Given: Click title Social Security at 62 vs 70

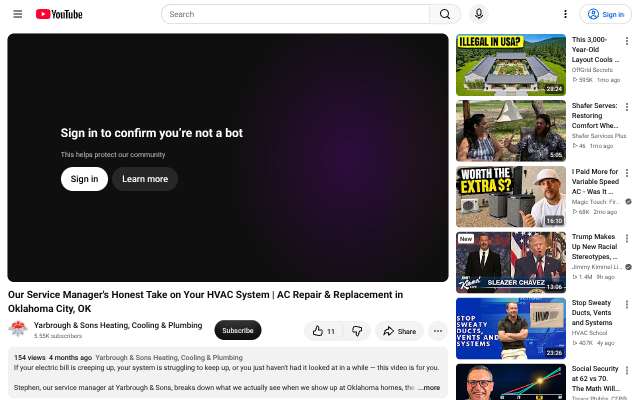Looking at the screenshot, I should [x=595, y=379].
